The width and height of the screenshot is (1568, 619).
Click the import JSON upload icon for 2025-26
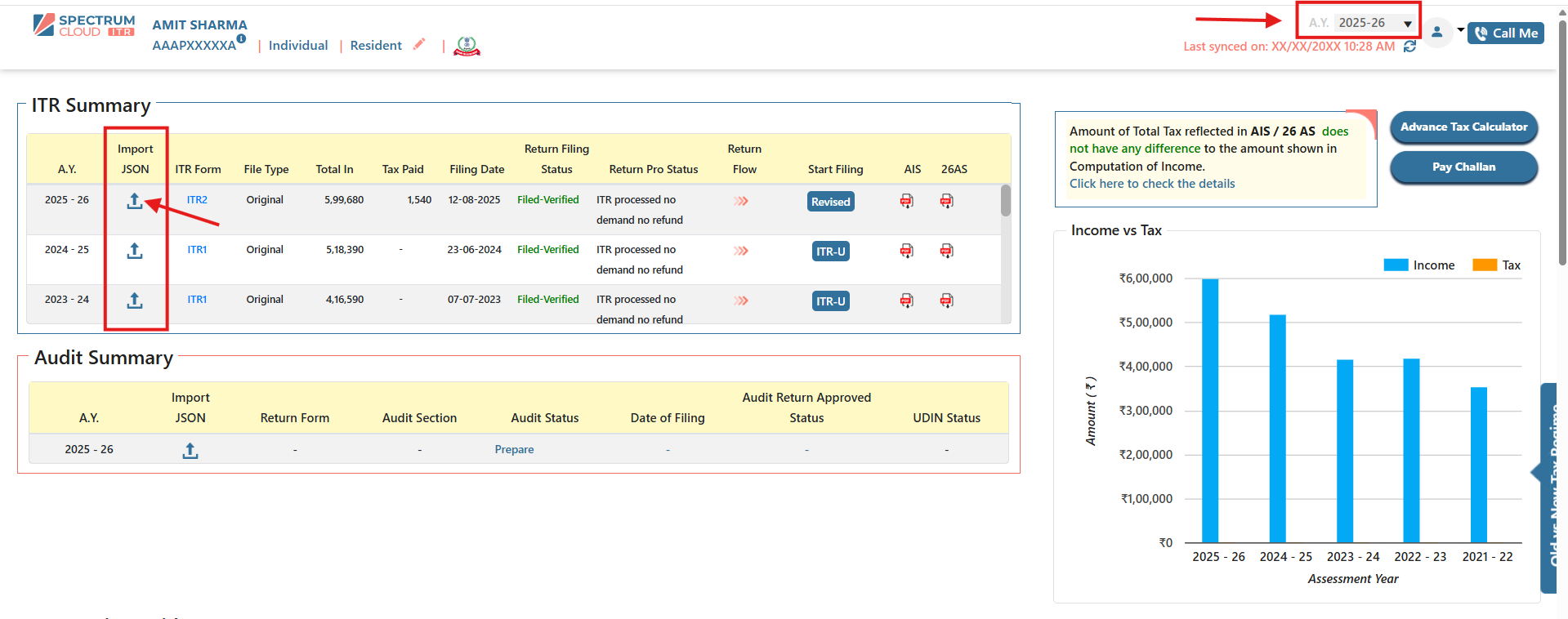click(135, 201)
